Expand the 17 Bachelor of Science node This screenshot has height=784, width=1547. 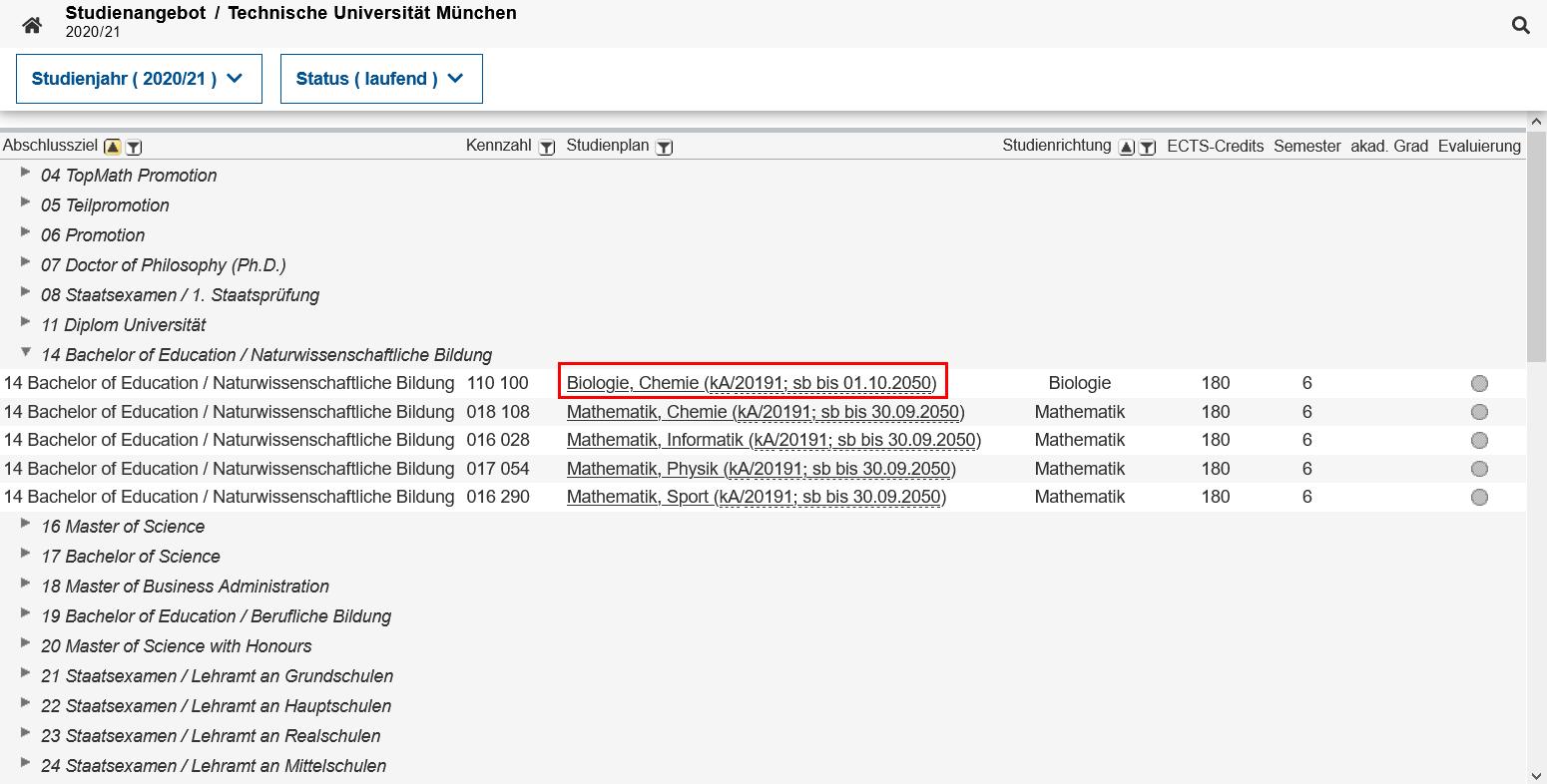point(26,555)
